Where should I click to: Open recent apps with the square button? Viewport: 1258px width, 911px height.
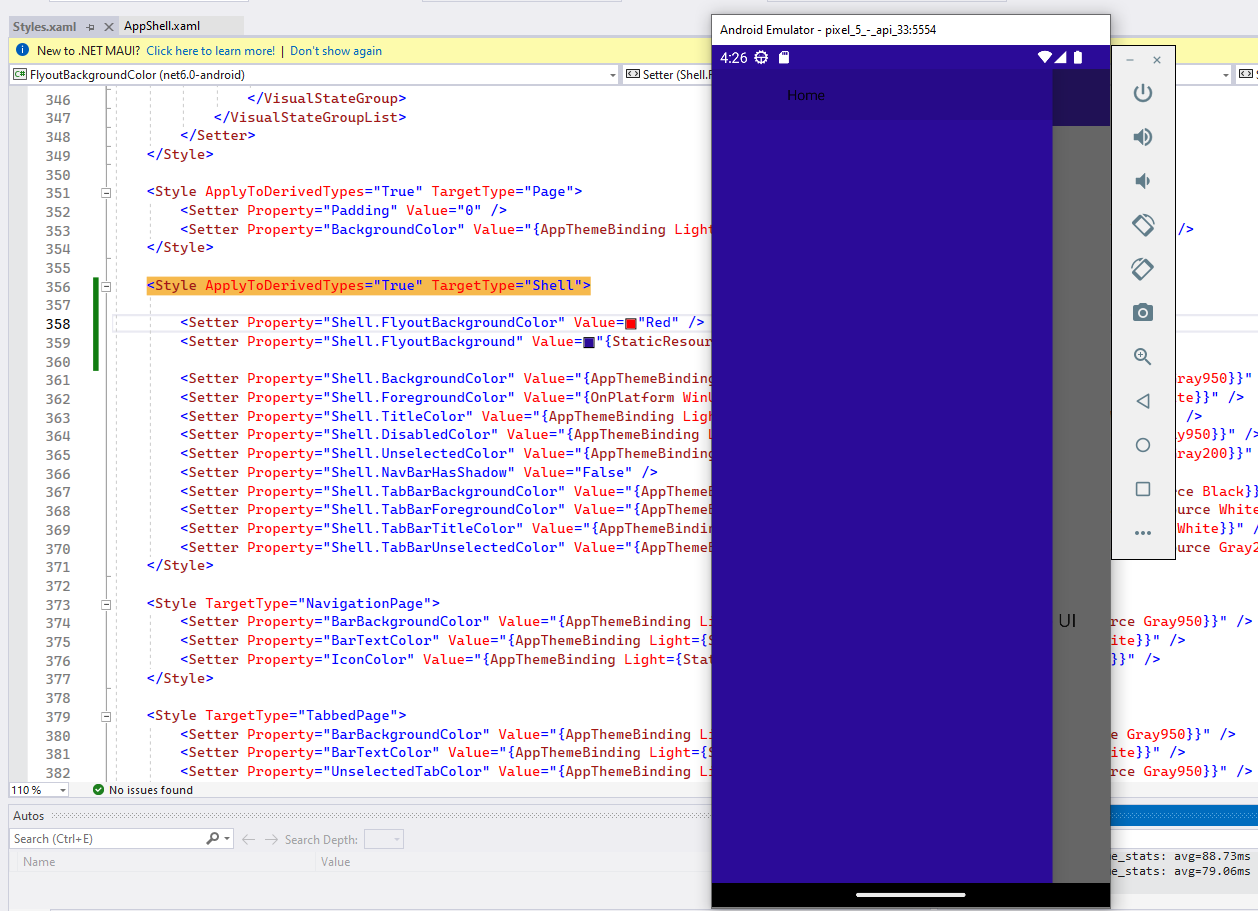pyautogui.click(x=1143, y=488)
